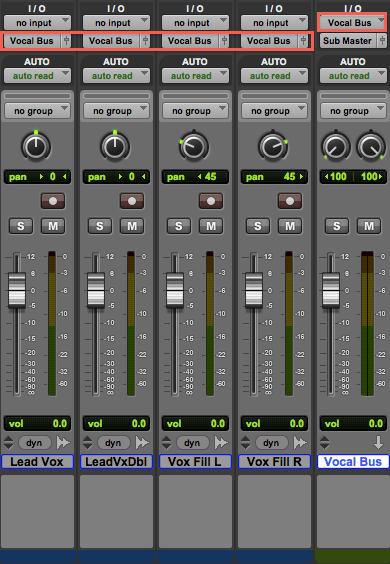Open Lead Vox input selector 'no input'
Screen dimensions: 390x564
[37, 23]
